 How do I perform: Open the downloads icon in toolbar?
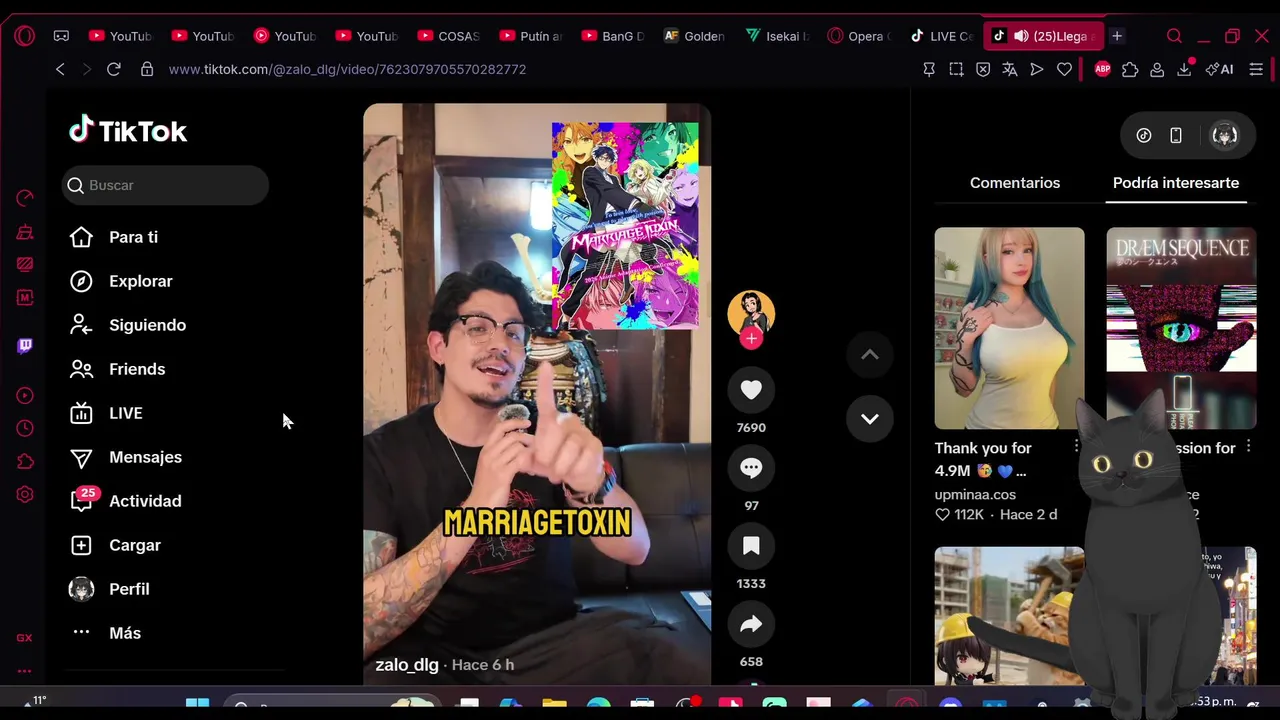[1184, 69]
